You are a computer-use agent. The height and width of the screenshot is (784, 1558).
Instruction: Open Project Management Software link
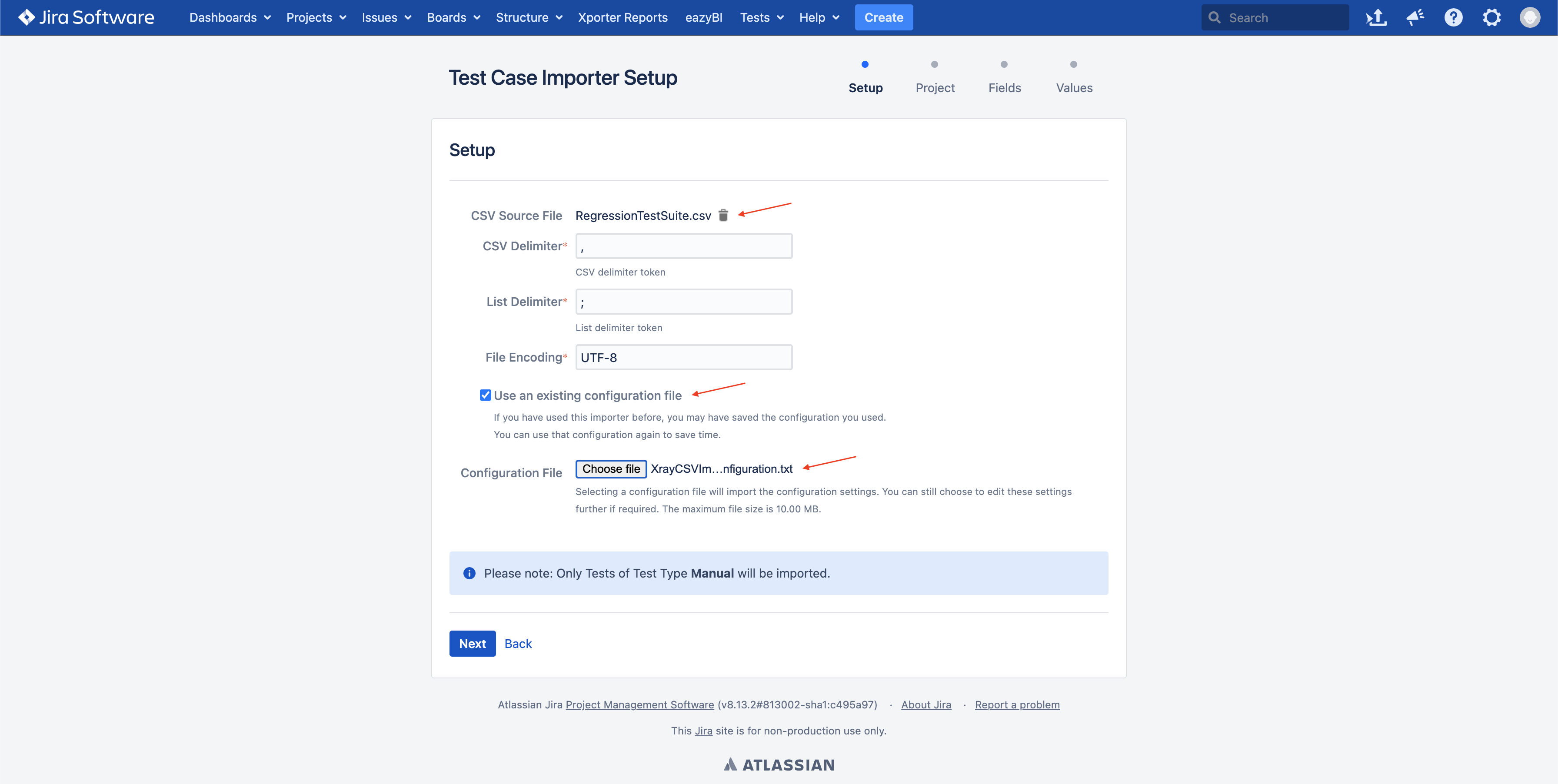point(639,704)
